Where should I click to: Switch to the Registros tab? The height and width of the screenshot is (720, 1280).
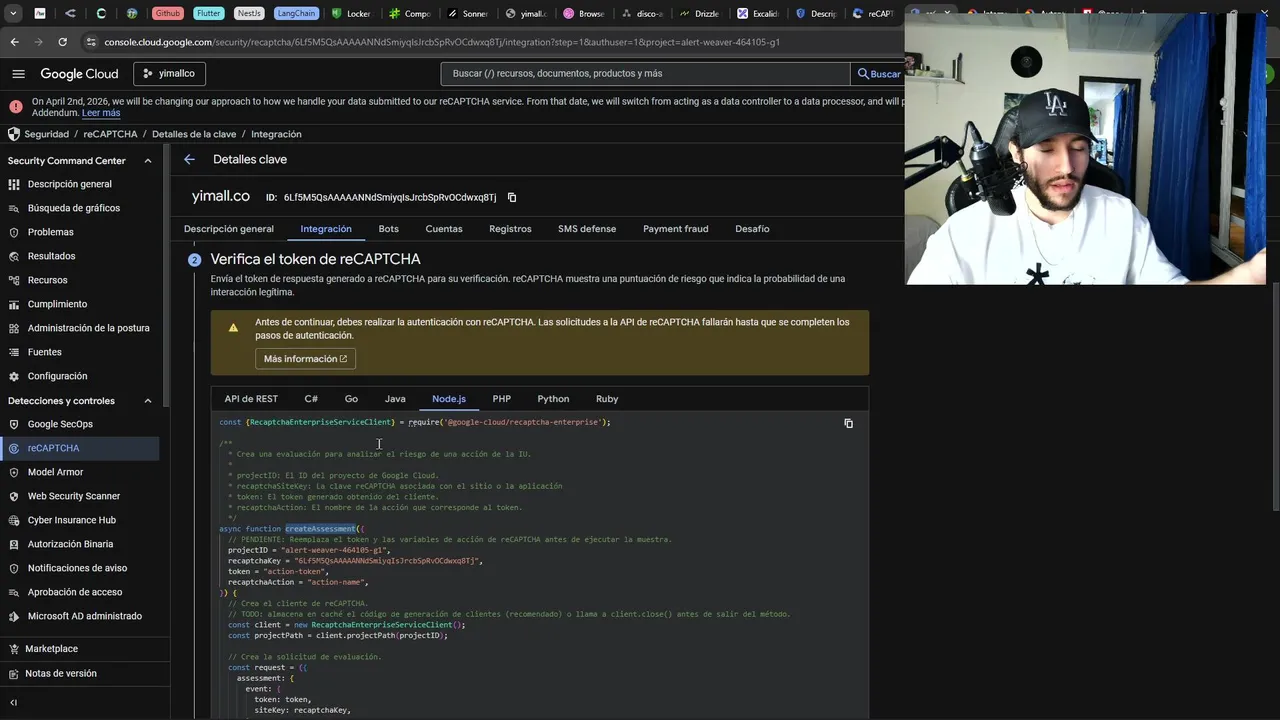click(x=510, y=229)
